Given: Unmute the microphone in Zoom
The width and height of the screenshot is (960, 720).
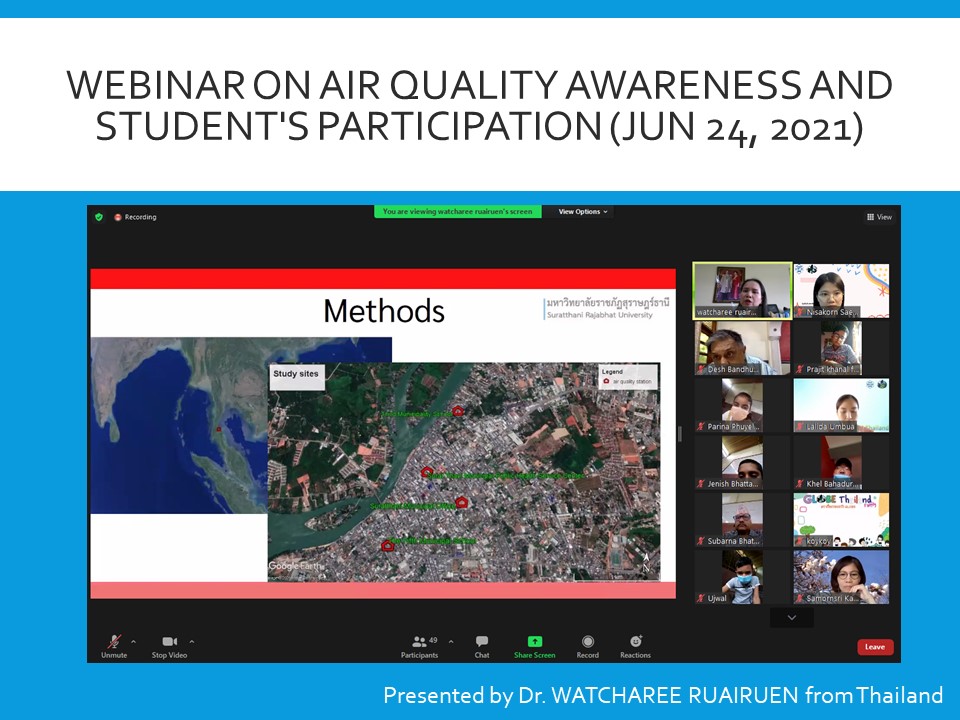Looking at the screenshot, I should pyautogui.click(x=114, y=646).
